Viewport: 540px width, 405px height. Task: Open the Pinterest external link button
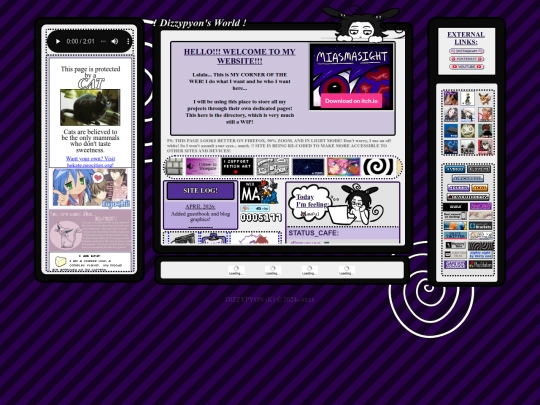466,59
